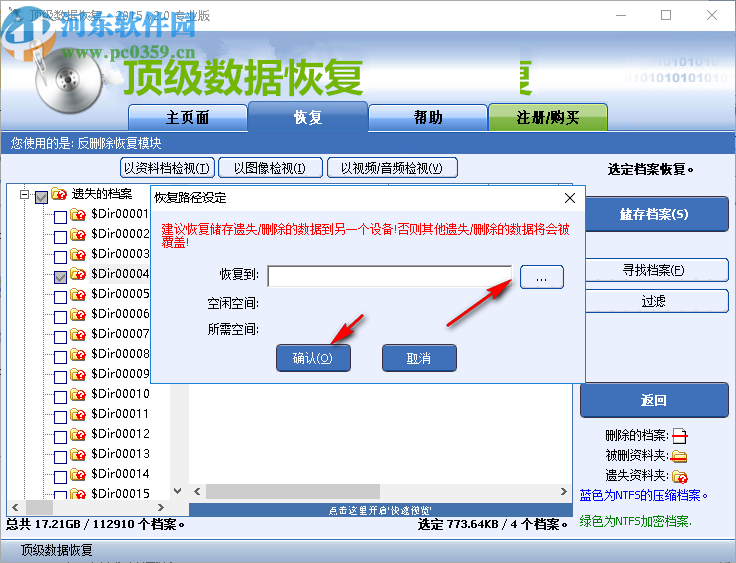Image resolution: width=736 pixels, height=563 pixels.
Task: Uncheck the $Dir00004 checkbox
Action: click(60, 277)
